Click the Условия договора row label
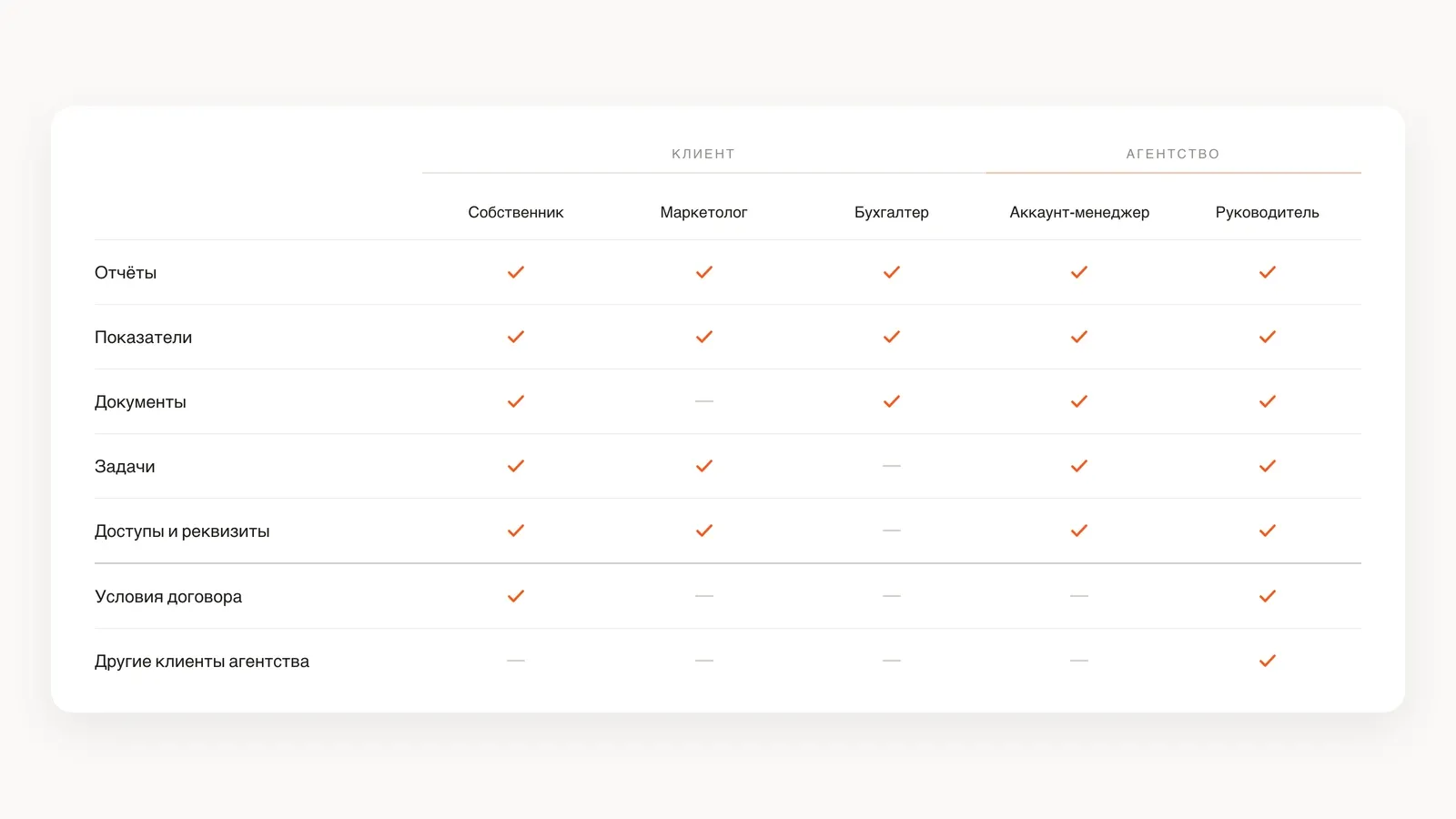The width and height of the screenshot is (1456, 819). coord(168,597)
